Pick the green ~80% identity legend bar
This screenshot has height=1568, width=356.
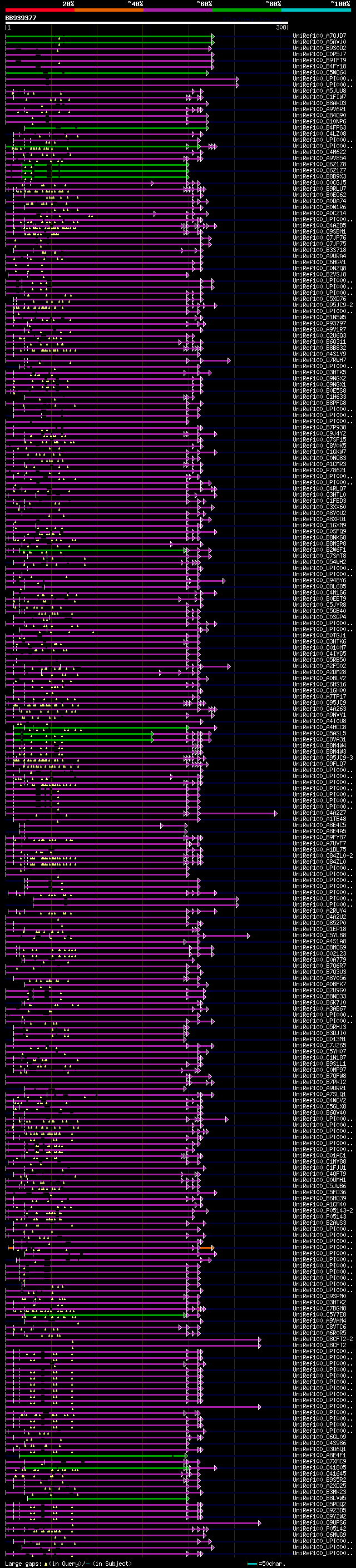pos(248,10)
